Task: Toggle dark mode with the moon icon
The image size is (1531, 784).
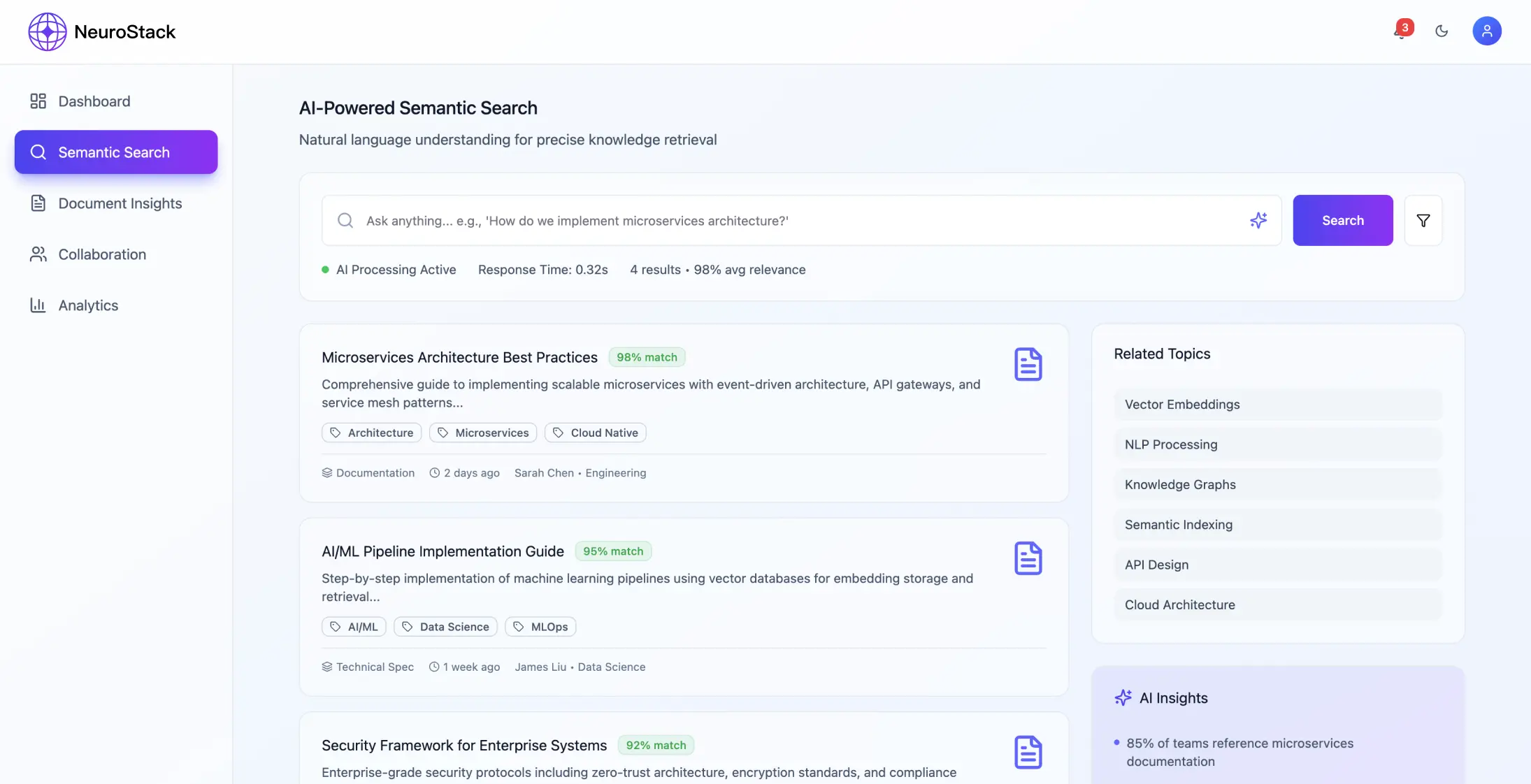Action: coord(1442,31)
